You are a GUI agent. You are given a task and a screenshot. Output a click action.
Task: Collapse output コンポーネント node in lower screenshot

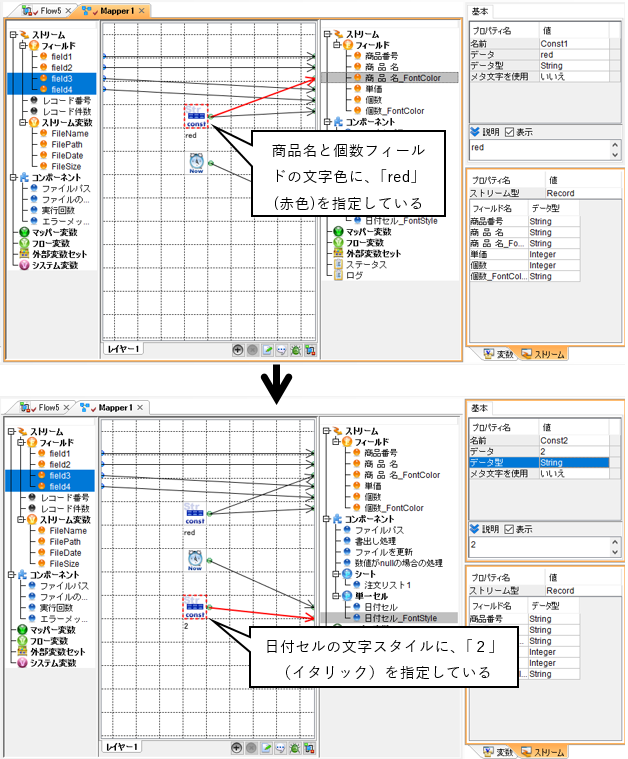(x=327, y=519)
